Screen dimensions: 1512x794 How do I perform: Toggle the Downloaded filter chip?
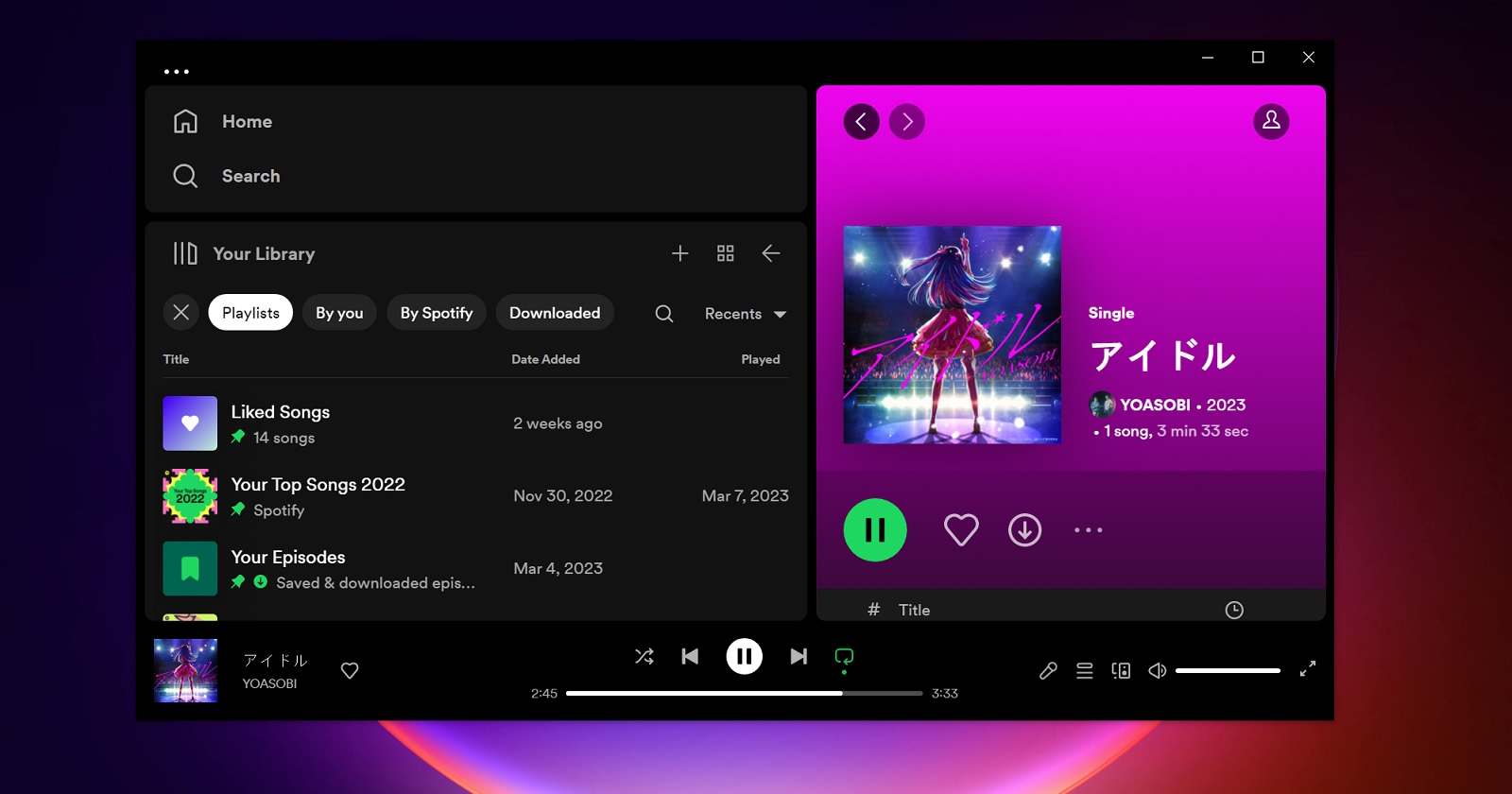click(x=555, y=312)
